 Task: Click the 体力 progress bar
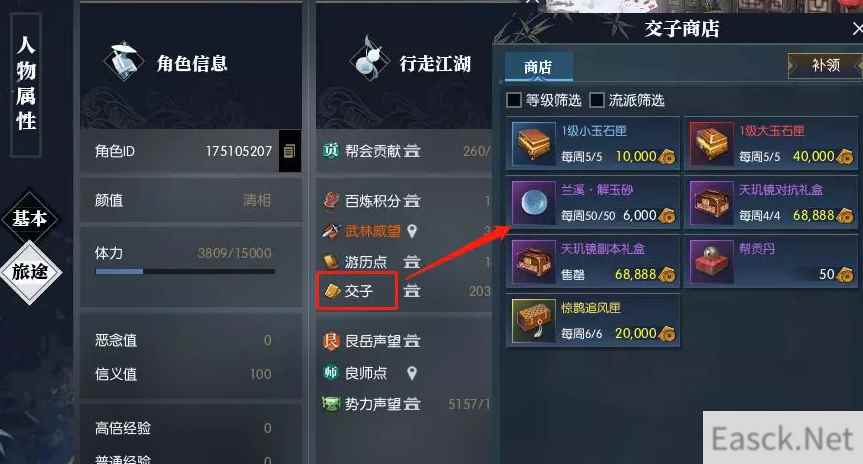coord(185,271)
